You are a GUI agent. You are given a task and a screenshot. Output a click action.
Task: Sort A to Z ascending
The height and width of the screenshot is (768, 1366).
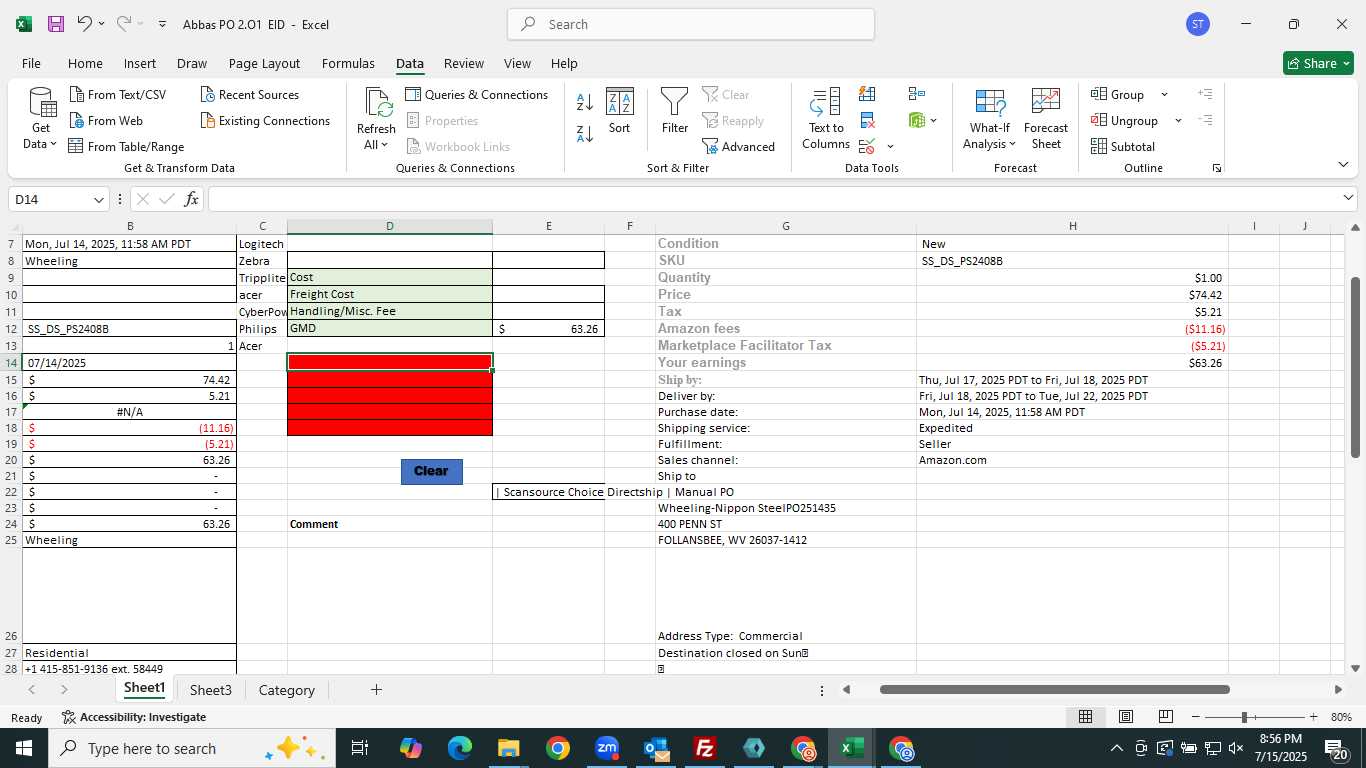[585, 102]
